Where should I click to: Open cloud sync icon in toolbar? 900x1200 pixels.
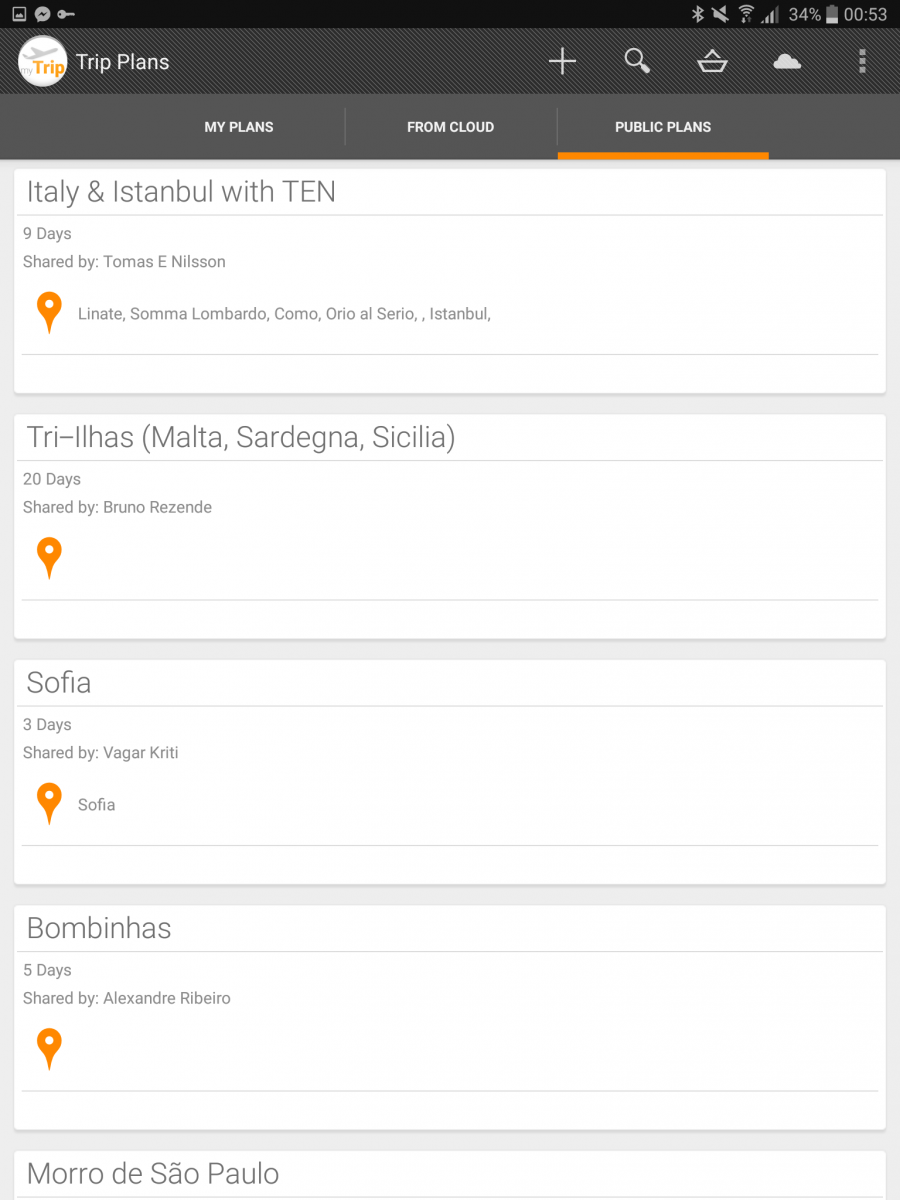tap(787, 62)
